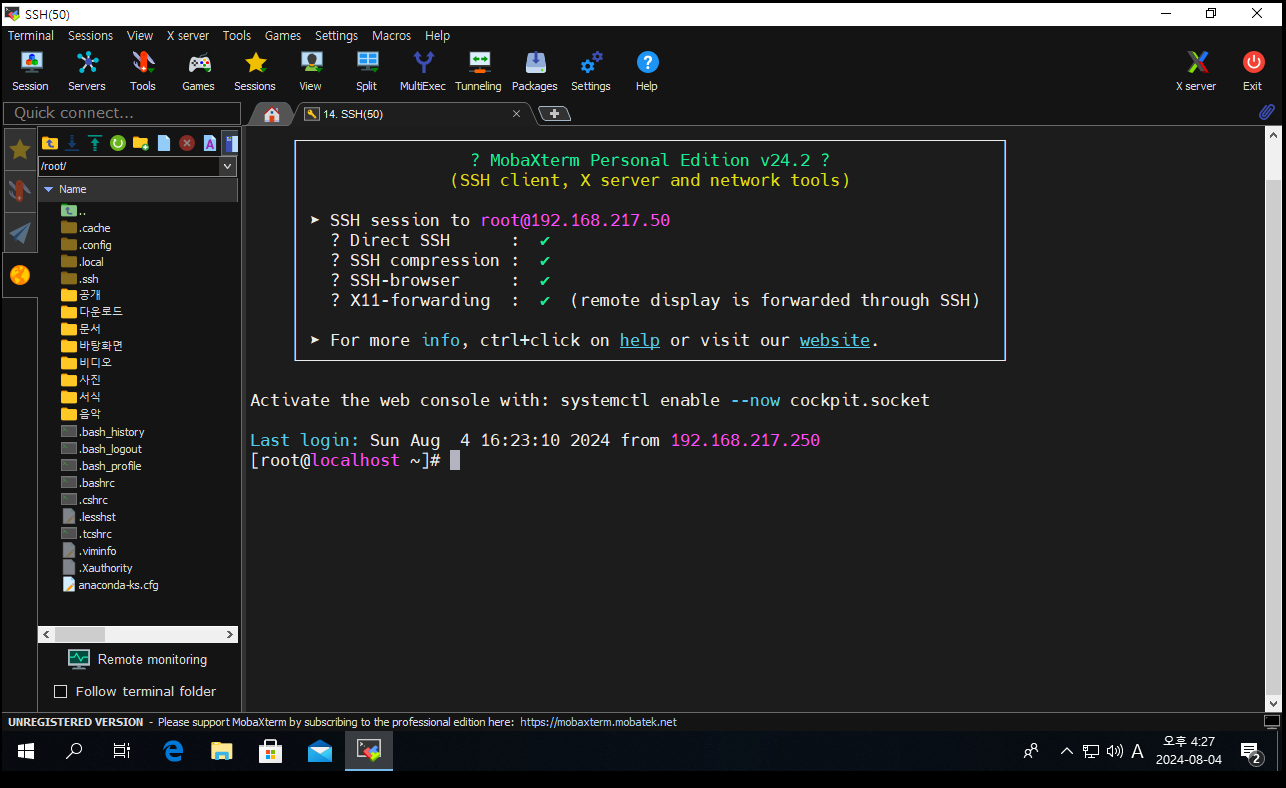Click the Remote monitoring button

tap(138, 659)
